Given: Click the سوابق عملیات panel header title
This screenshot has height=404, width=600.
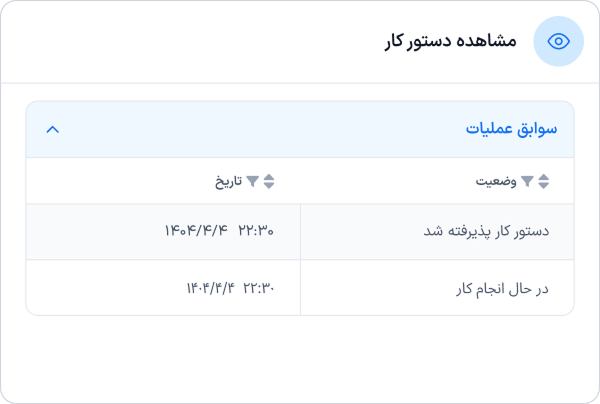Looking at the screenshot, I should coord(511,129).
